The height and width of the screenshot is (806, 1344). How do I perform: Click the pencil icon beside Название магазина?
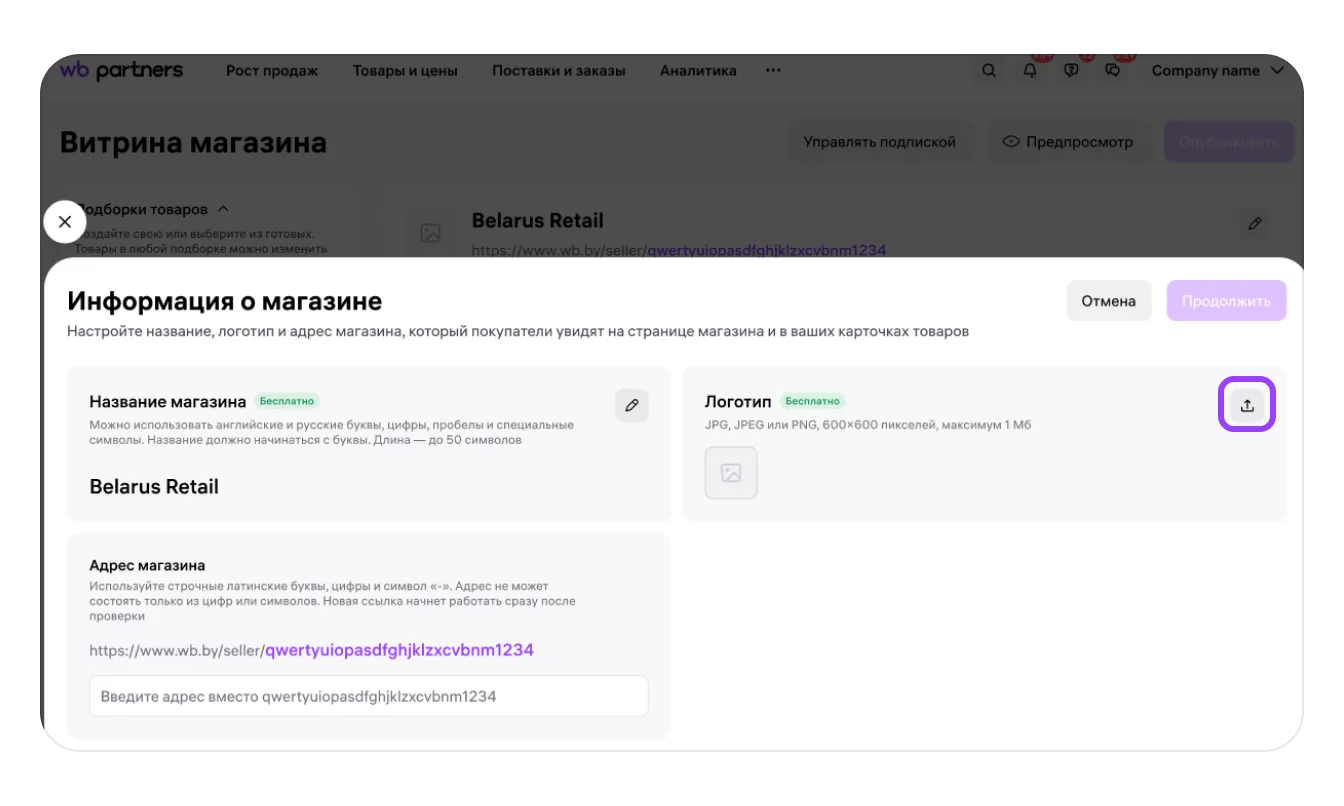click(x=631, y=405)
